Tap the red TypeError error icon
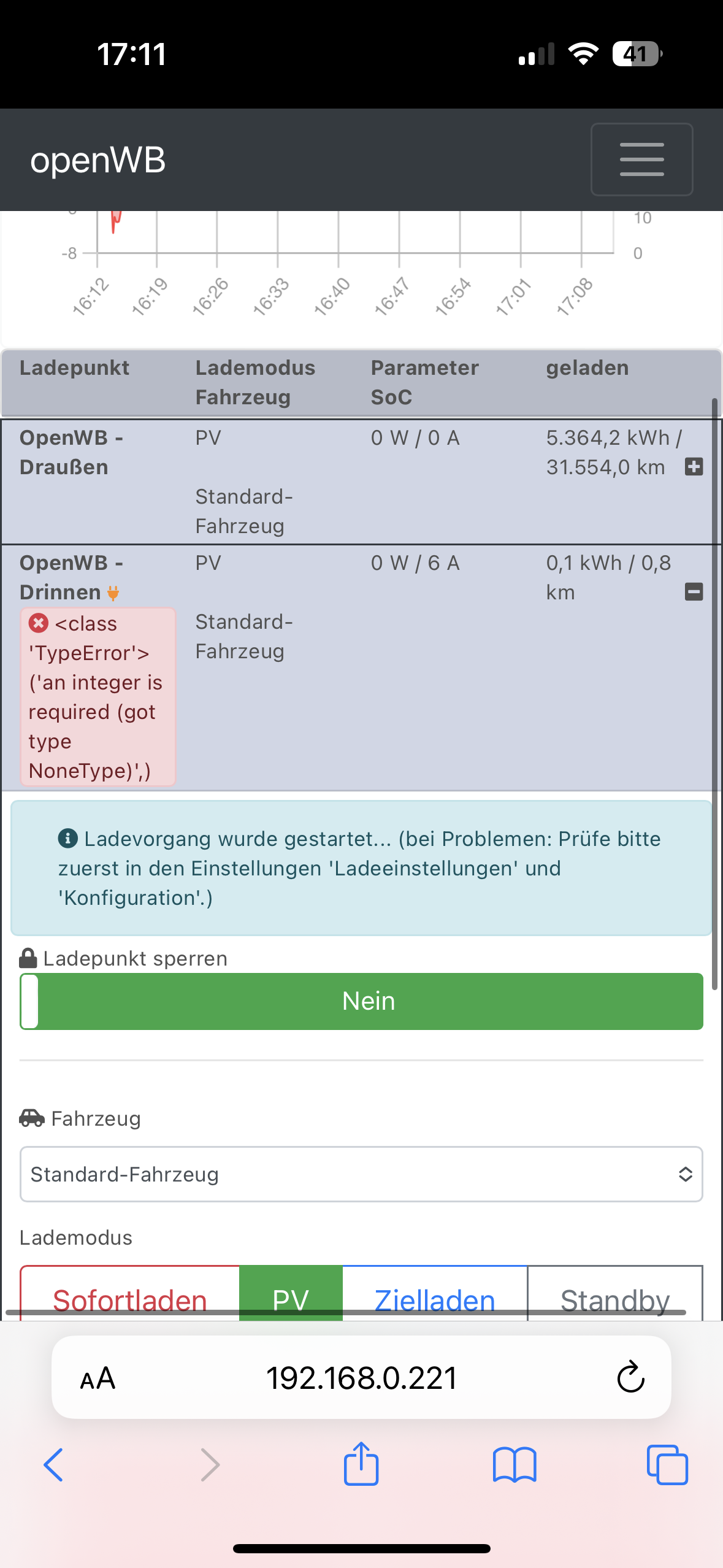Screen dimensions: 723x1568 pos(39,623)
